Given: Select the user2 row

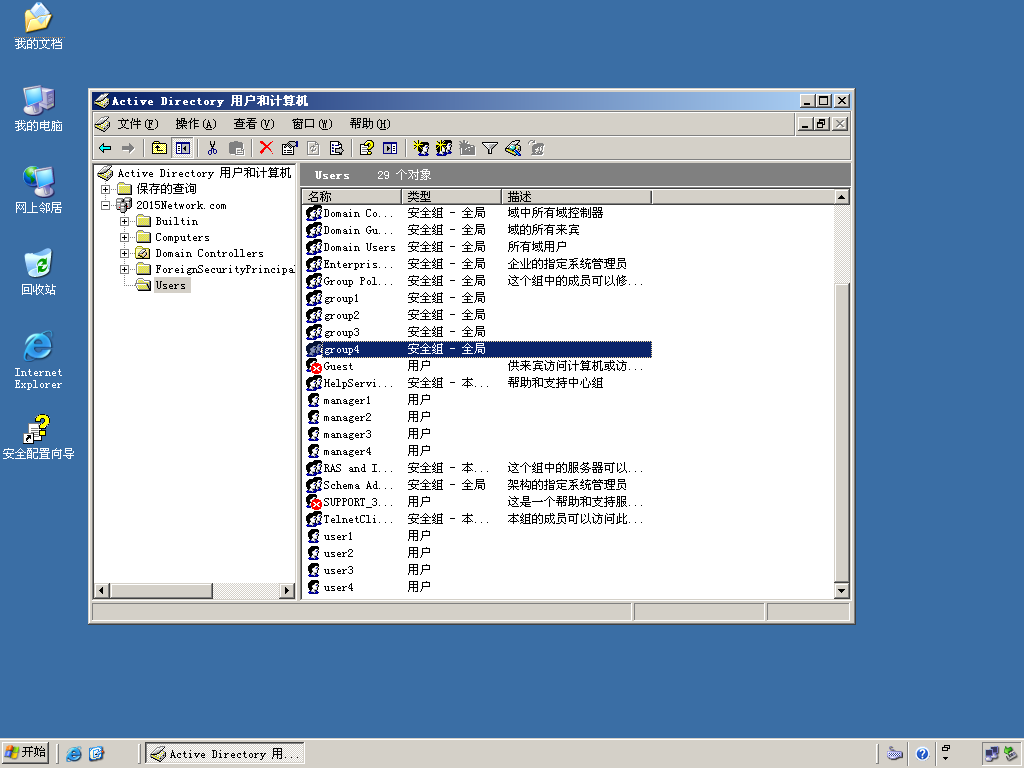Looking at the screenshot, I should click(x=478, y=553).
